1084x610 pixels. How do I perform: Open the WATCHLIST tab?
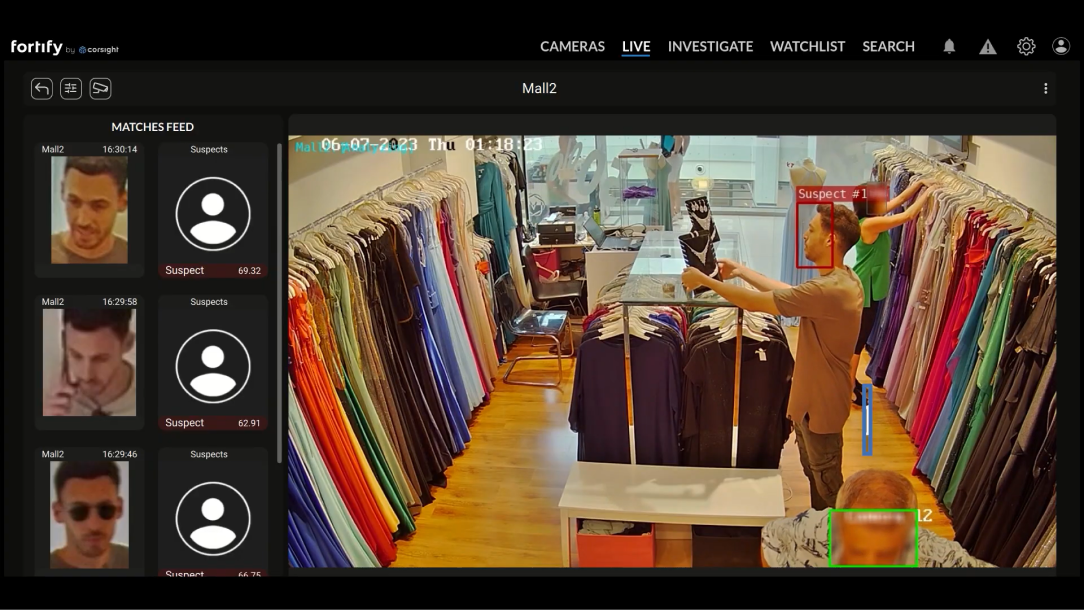pos(807,46)
